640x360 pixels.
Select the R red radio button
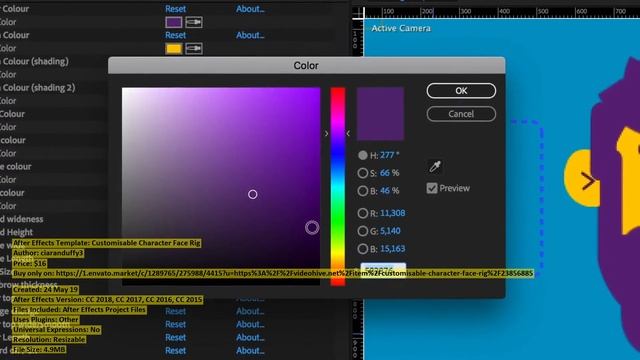(362, 213)
